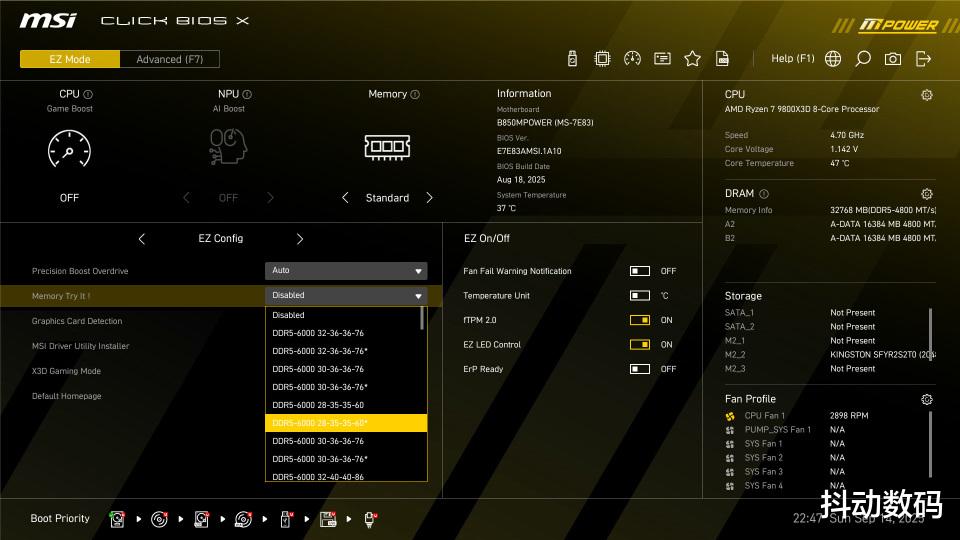Click the Memory RAM module icon
The height and width of the screenshot is (540, 960).
tap(387, 147)
